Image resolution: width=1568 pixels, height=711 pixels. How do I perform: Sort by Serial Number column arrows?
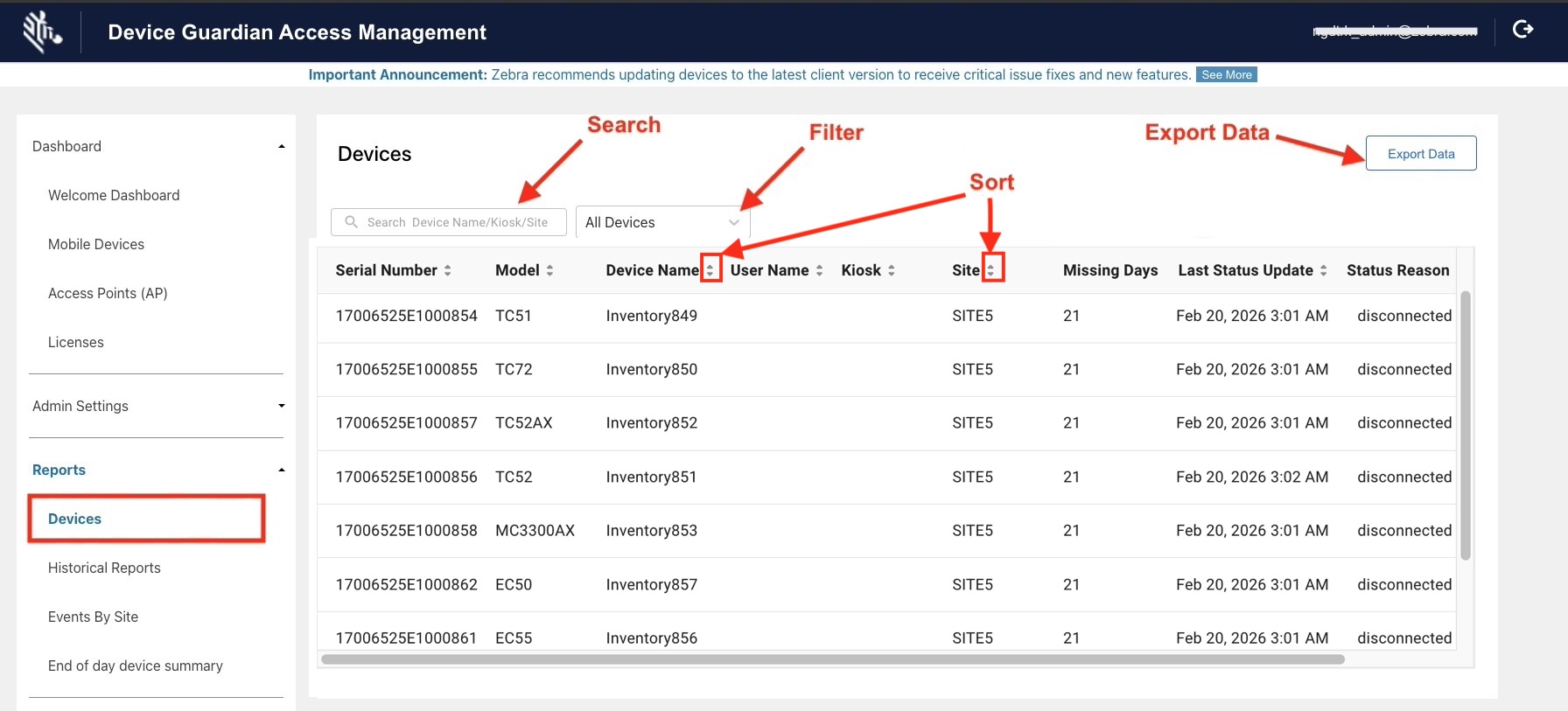pyautogui.click(x=447, y=271)
